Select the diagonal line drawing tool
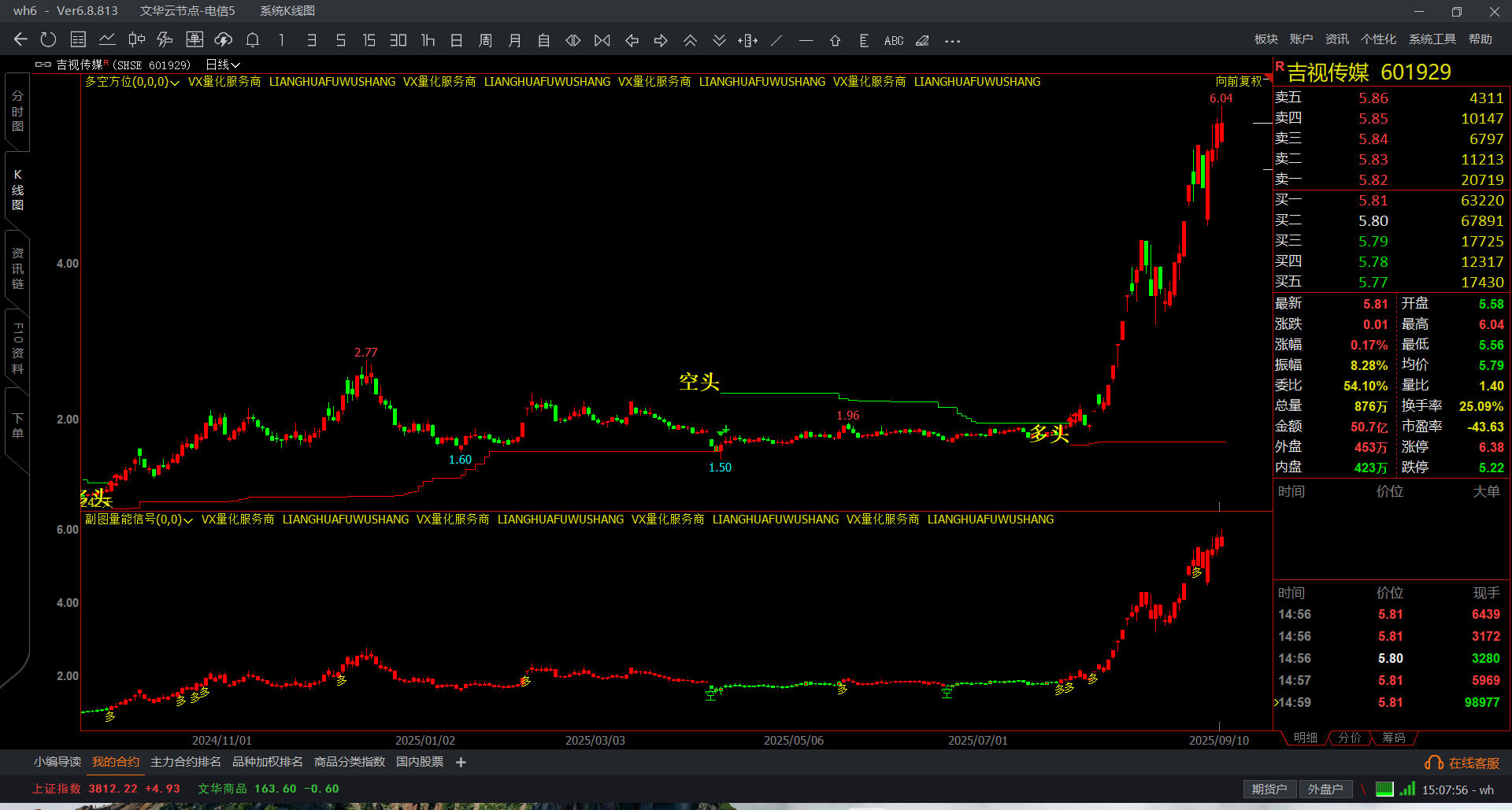This screenshot has width=1512, height=810. tap(776, 40)
